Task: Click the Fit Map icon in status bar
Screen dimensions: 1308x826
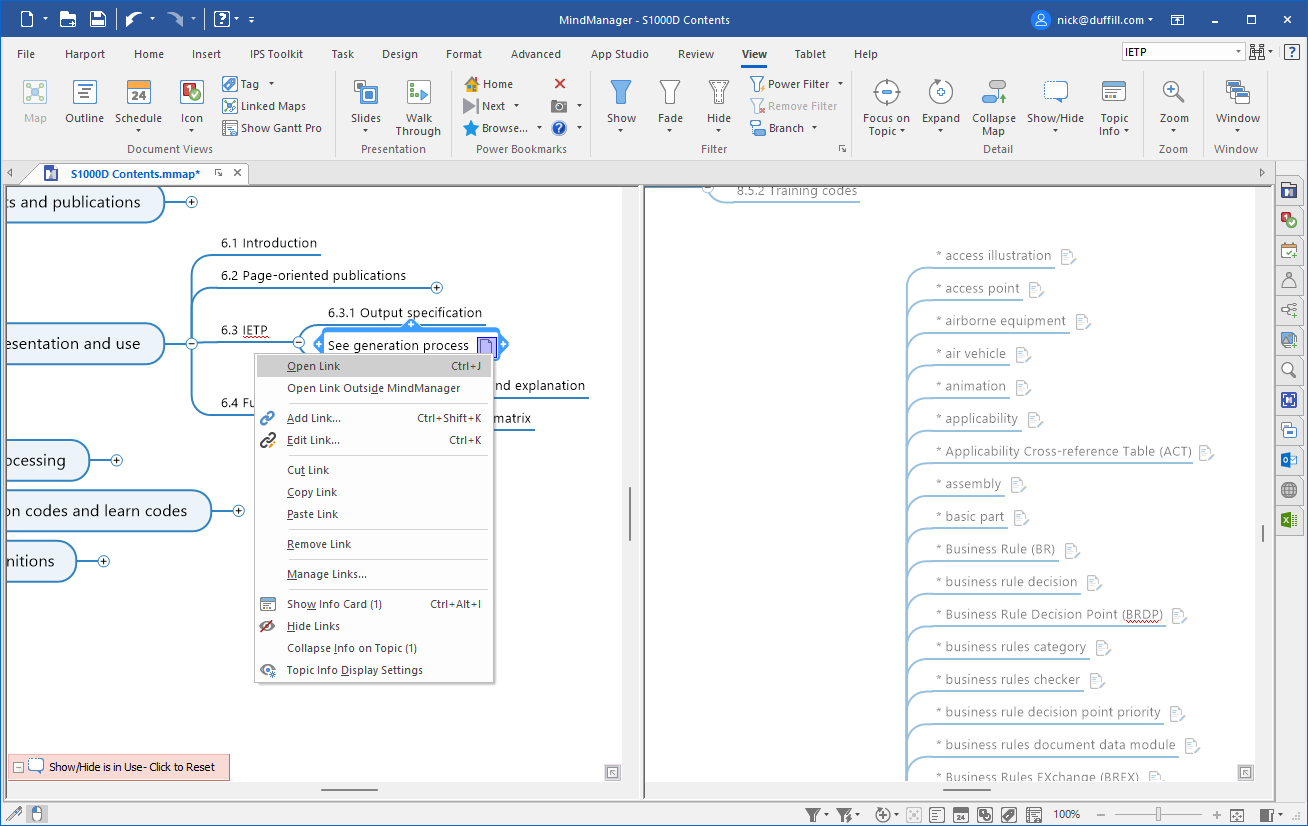Action: pos(1237,815)
